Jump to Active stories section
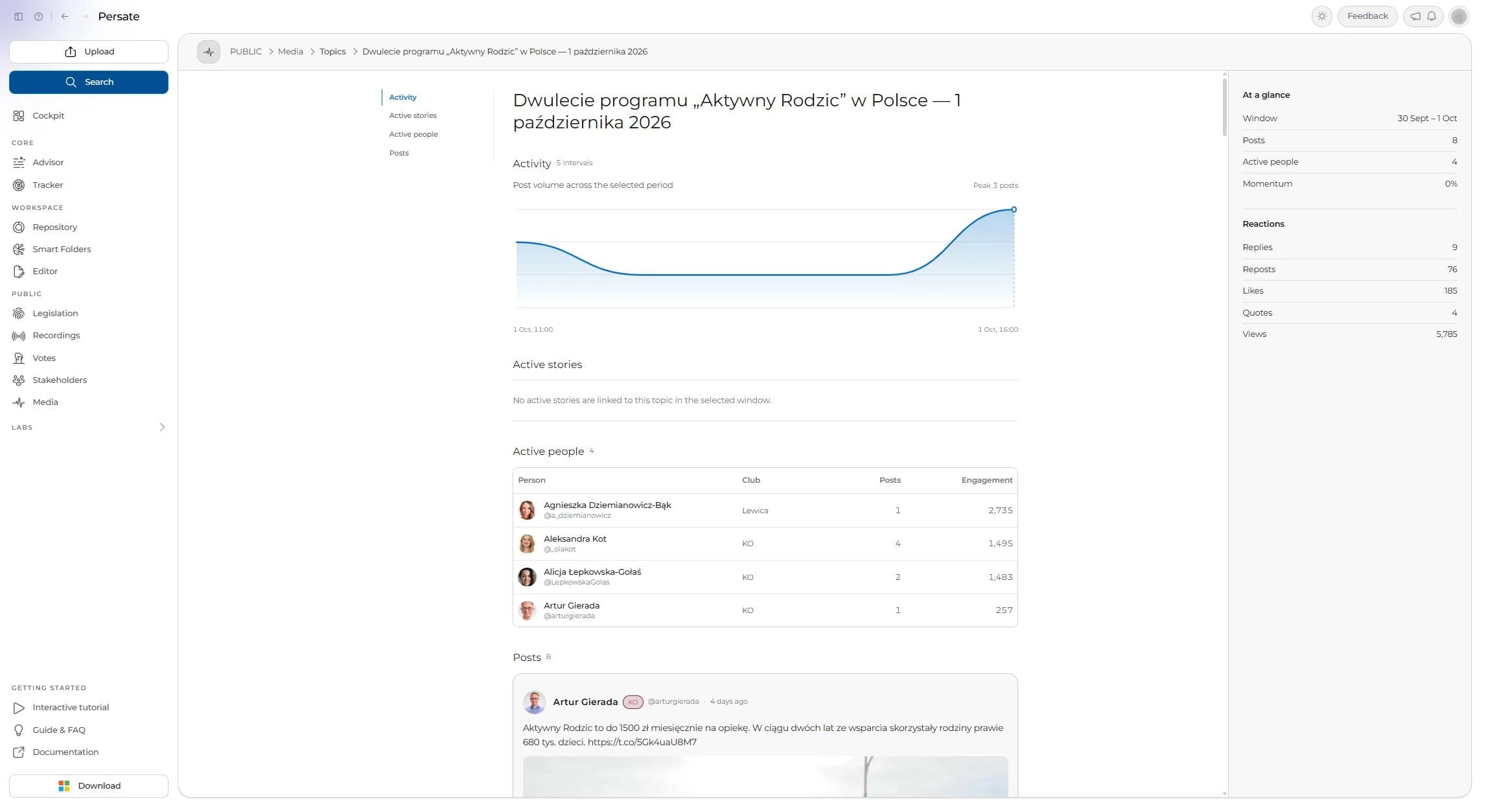The image size is (1486, 812). click(x=413, y=115)
